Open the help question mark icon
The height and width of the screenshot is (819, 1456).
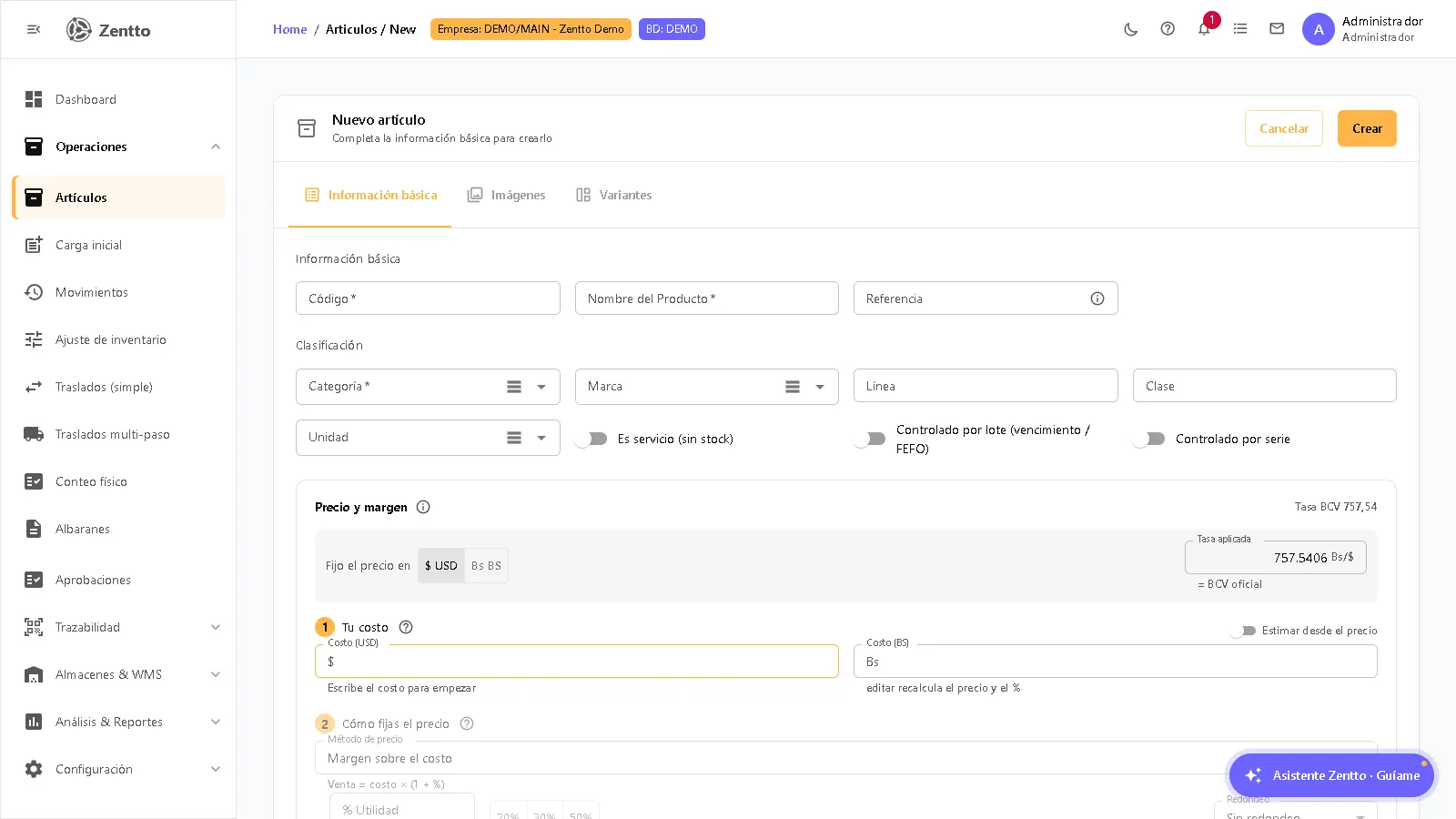point(1168,29)
